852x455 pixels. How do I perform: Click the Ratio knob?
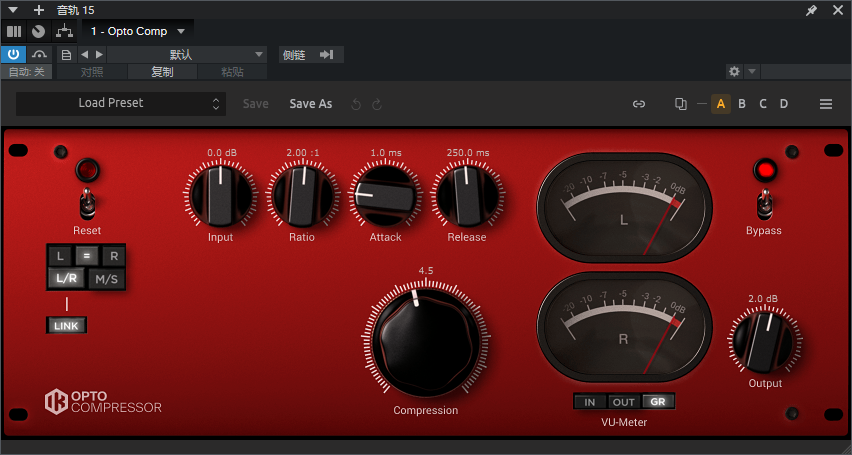click(x=302, y=195)
